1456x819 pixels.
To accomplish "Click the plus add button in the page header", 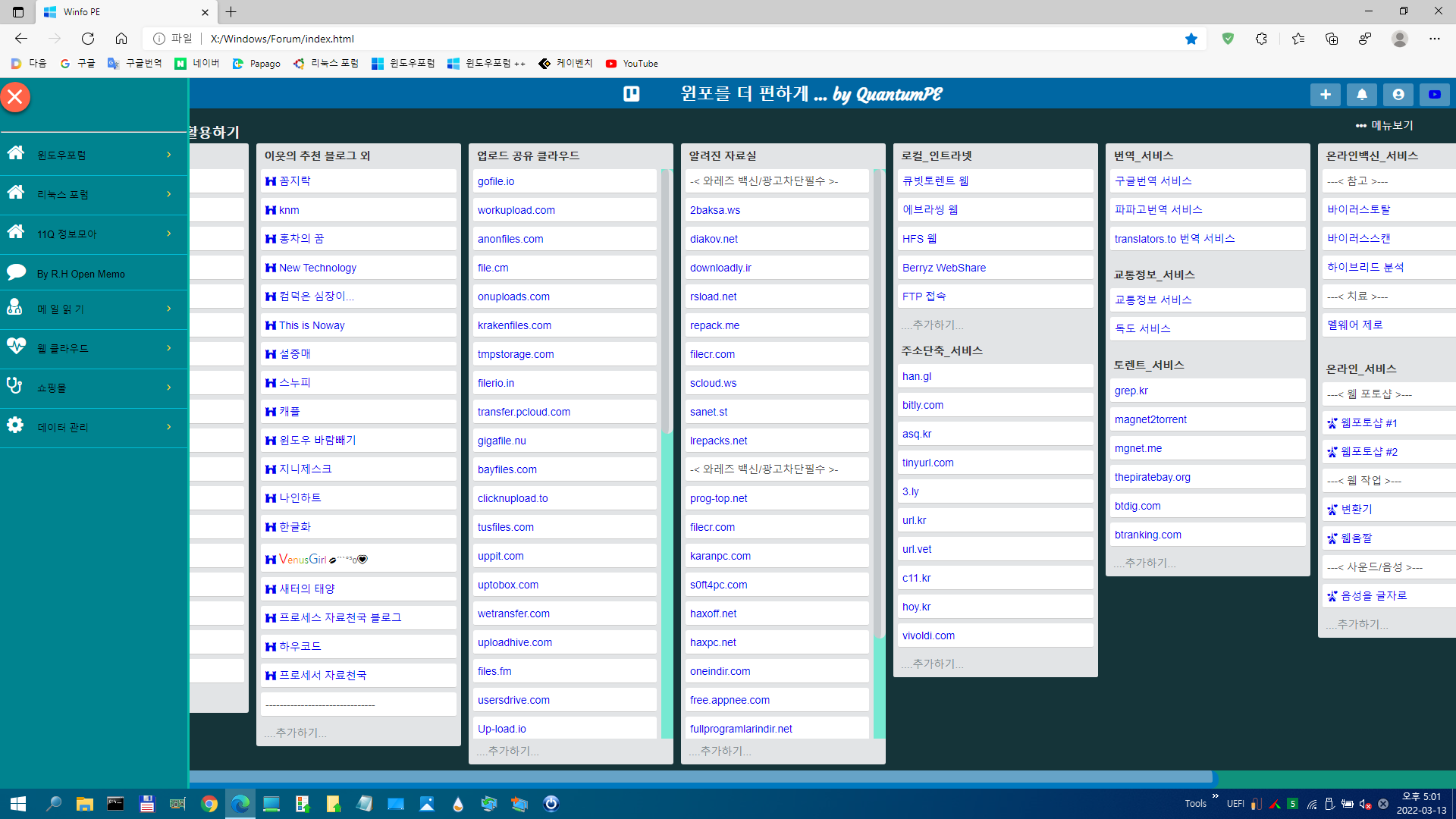I will (1325, 94).
